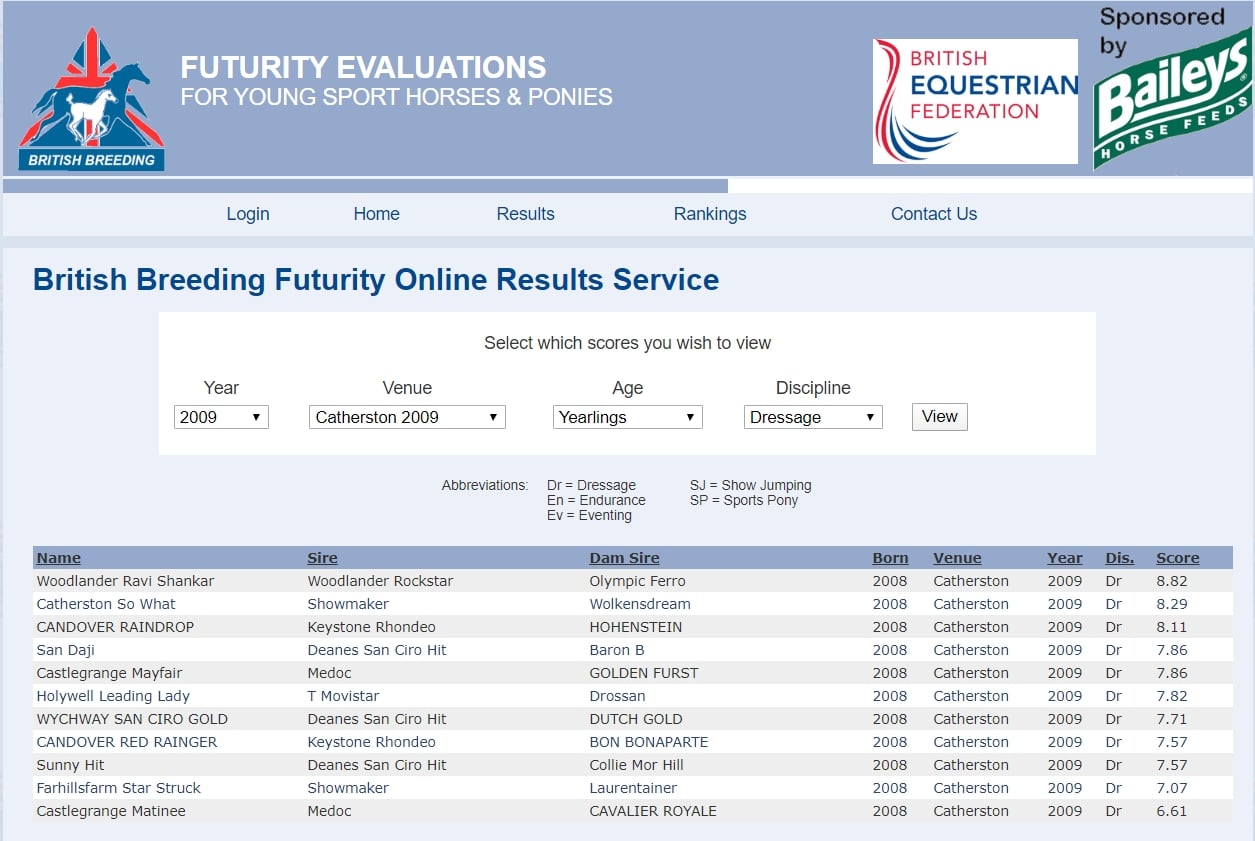Screen dimensions: 1255x841
Task: Click Woodlander Ravi Shankar row name
Action: 125,581
